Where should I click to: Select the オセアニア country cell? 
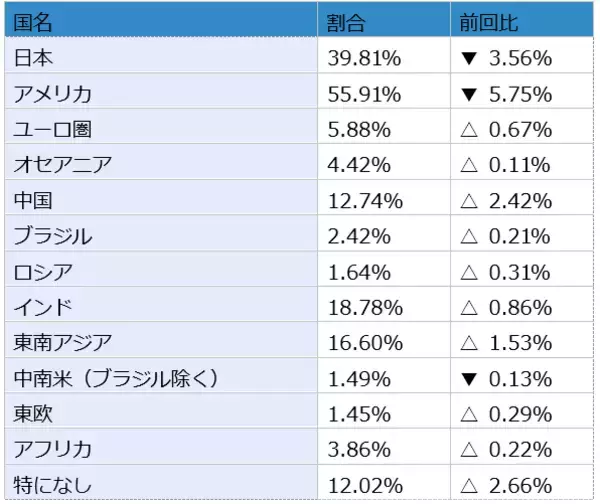(x=60, y=165)
